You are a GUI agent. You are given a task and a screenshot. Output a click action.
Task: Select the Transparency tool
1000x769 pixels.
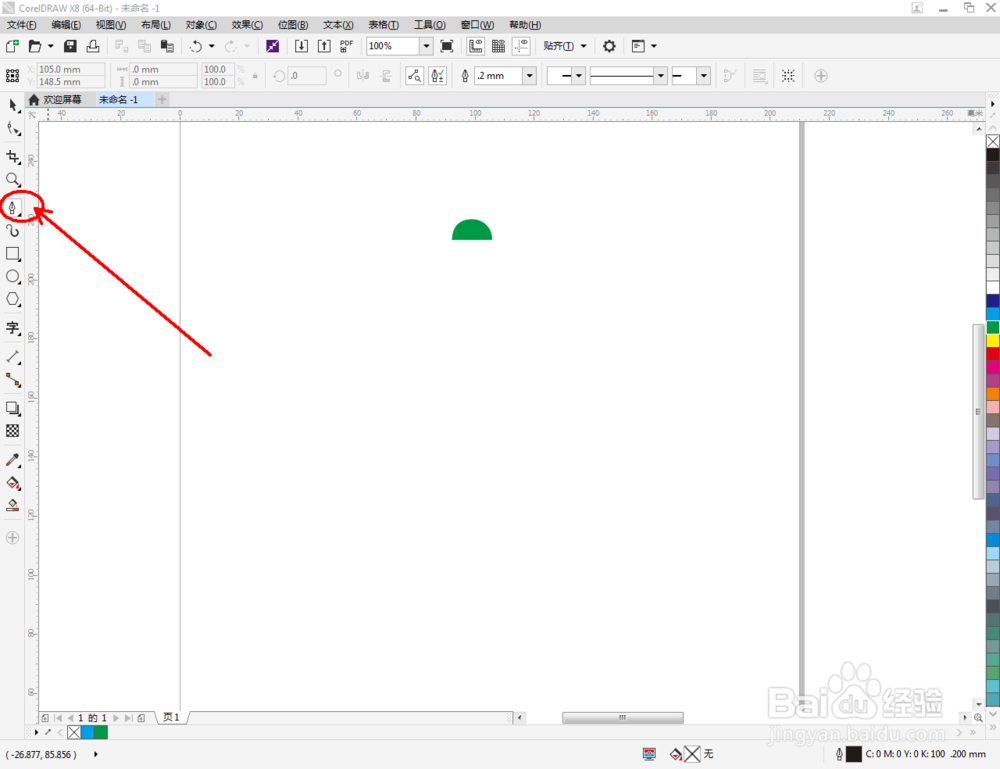pyautogui.click(x=13, y=431)
